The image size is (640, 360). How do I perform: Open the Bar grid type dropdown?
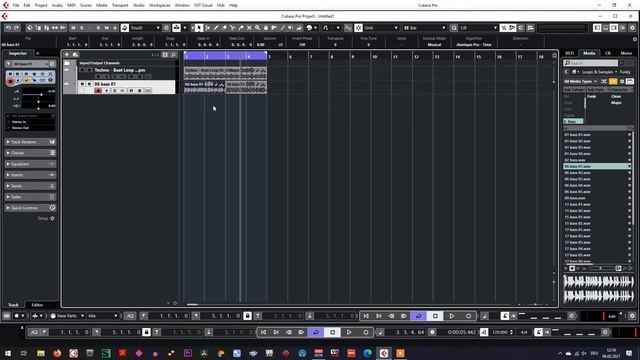coord(424,28)
